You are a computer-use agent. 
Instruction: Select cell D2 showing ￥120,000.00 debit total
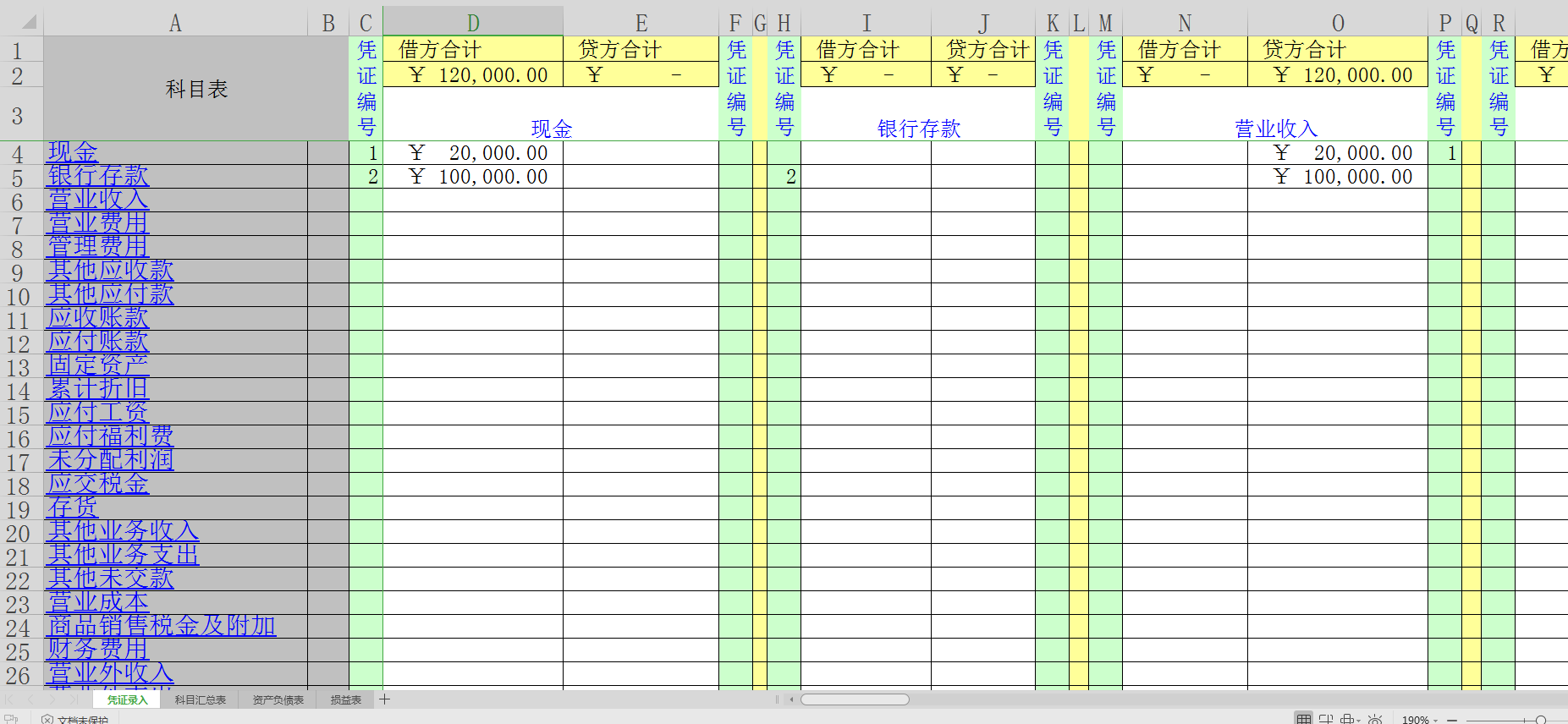473,75
